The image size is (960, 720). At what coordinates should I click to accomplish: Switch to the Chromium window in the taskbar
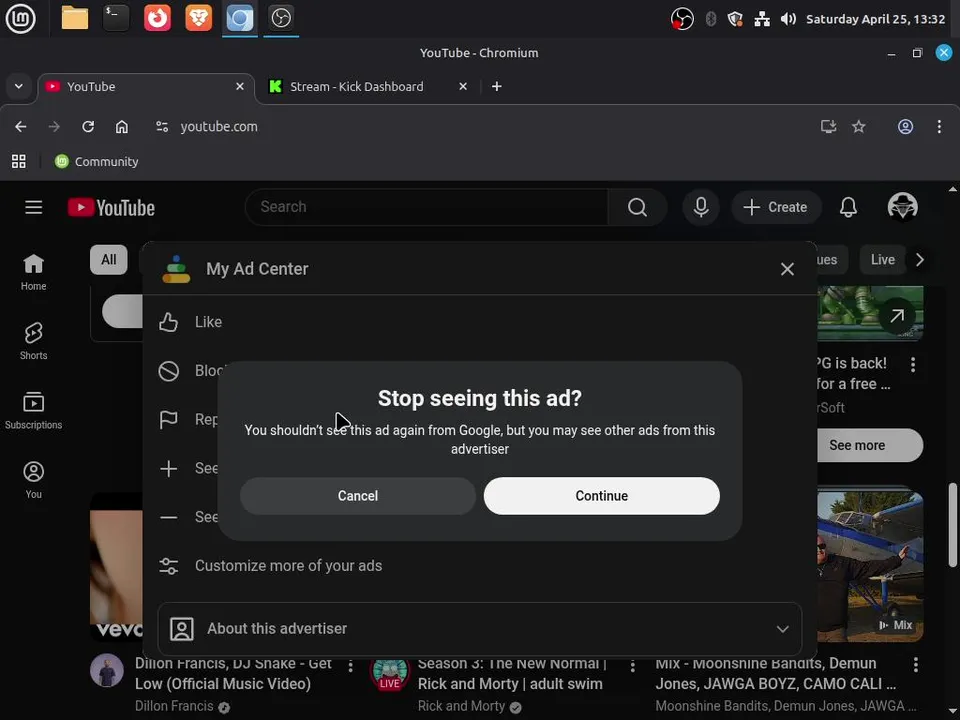click(x=239, y=18)
